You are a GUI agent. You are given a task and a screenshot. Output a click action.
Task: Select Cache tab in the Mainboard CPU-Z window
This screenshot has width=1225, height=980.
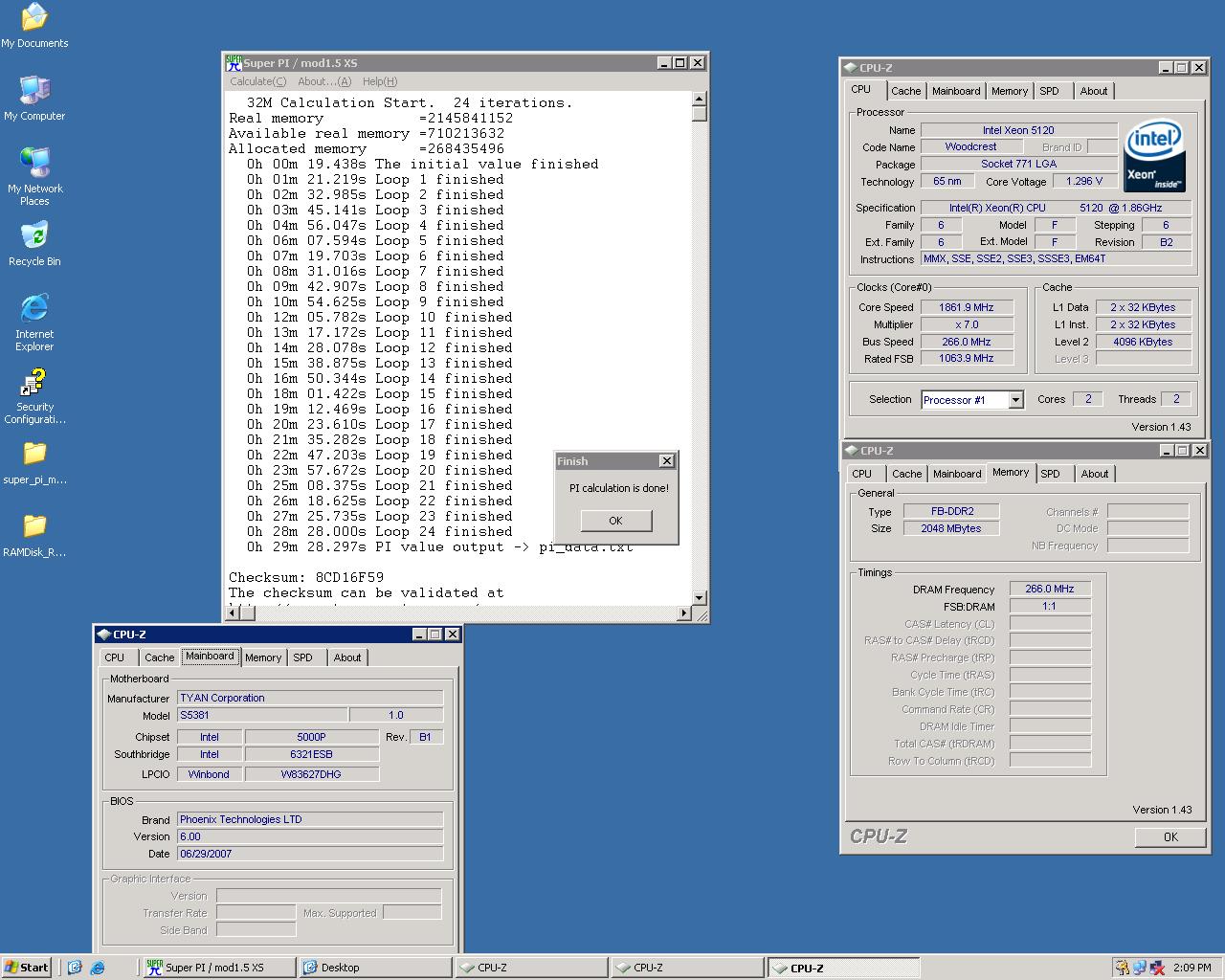click(159, 657)
